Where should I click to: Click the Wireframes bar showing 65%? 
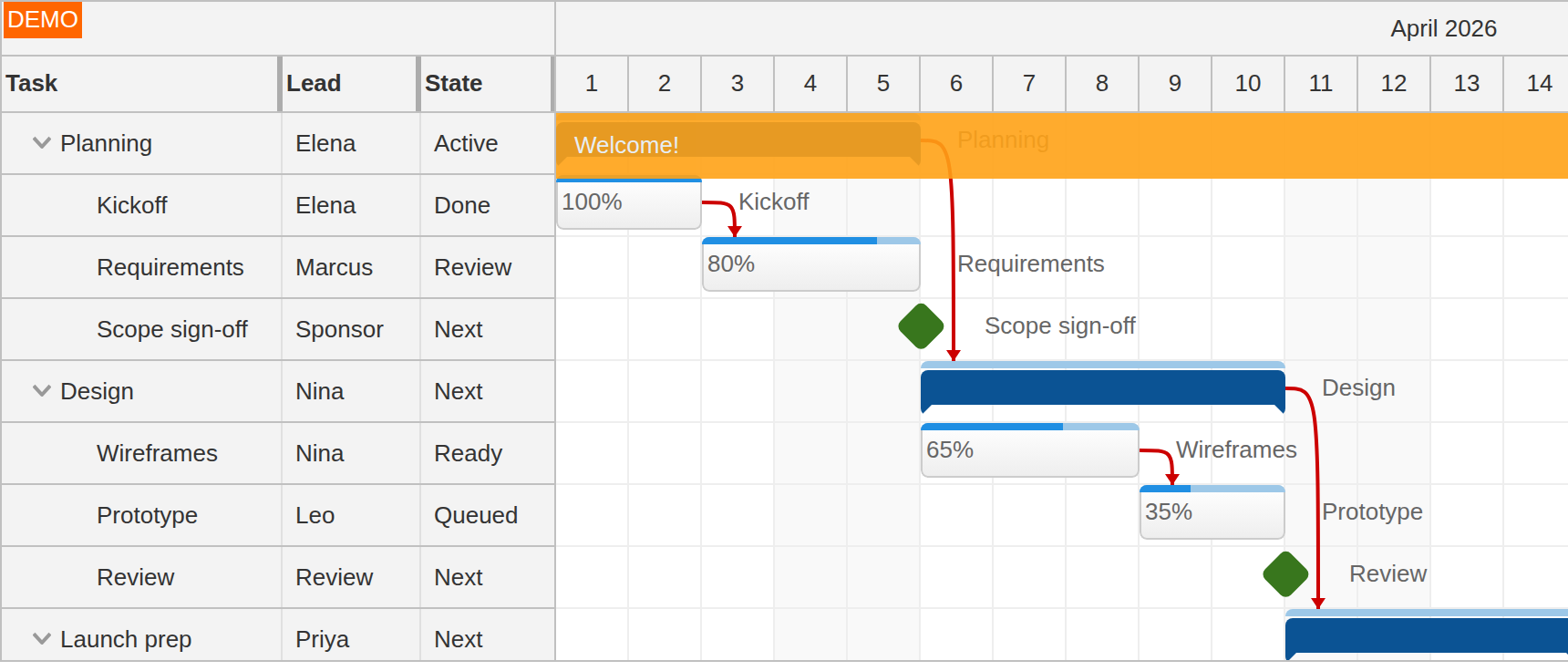click(x=1029, y=449)
